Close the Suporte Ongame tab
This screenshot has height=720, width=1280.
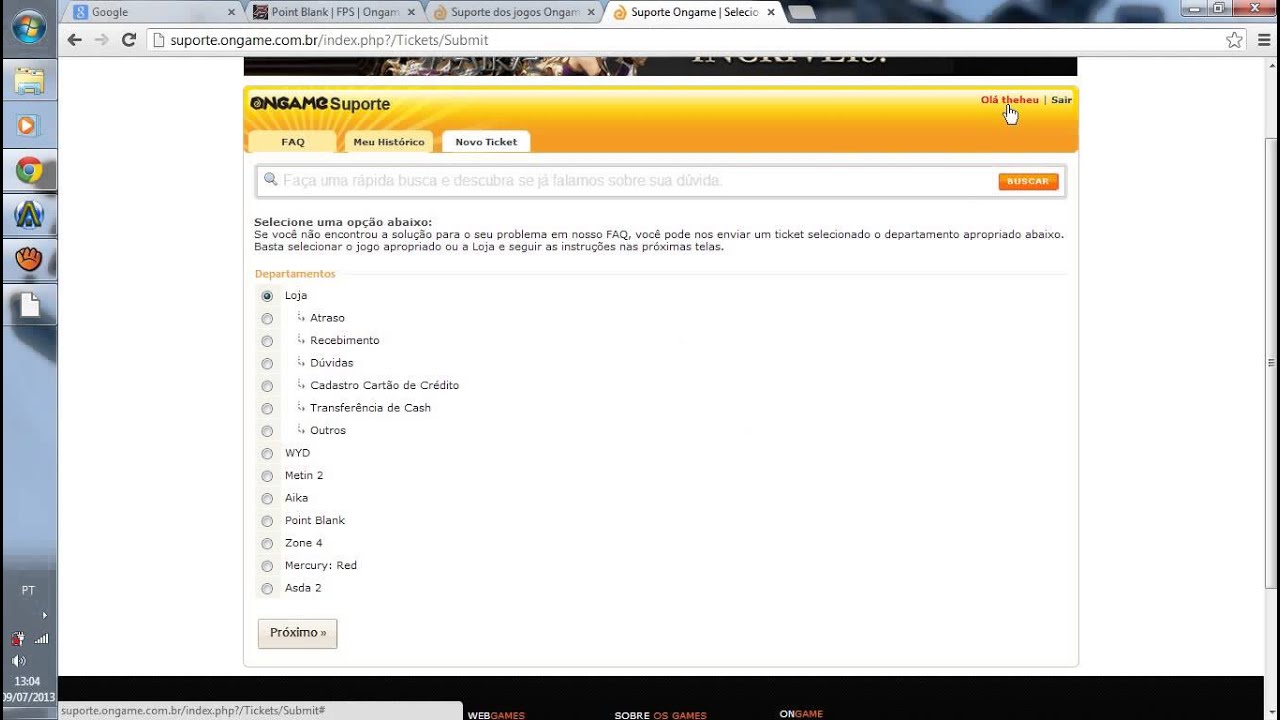(771, 12)
